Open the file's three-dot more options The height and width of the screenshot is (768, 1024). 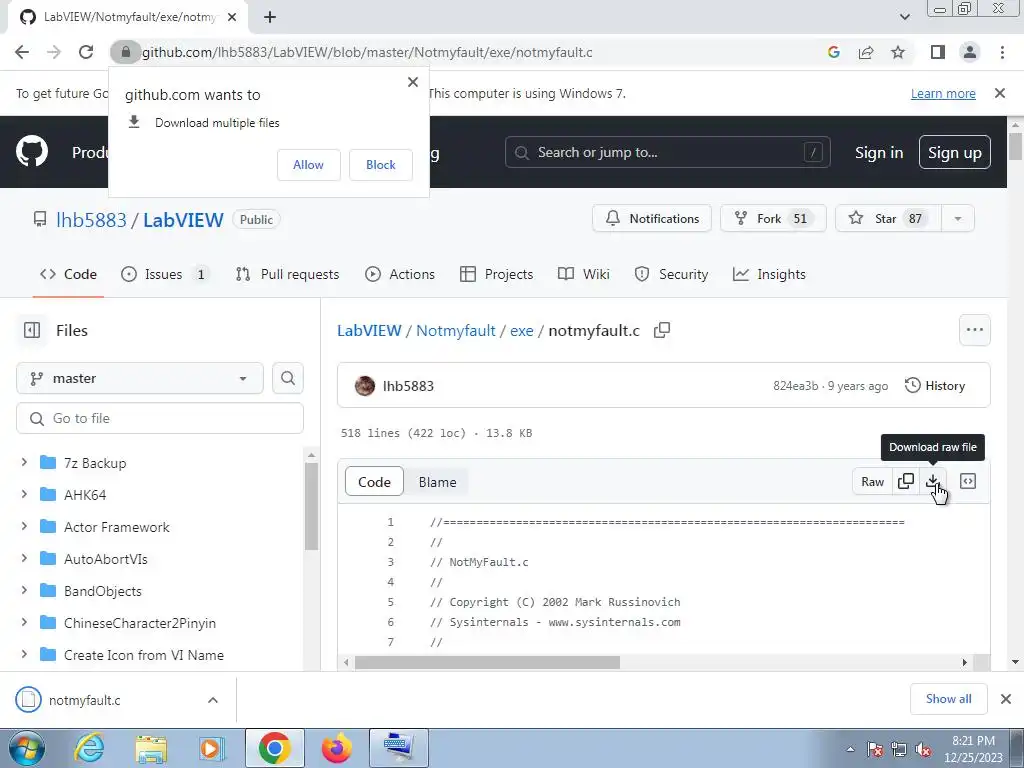974,330
